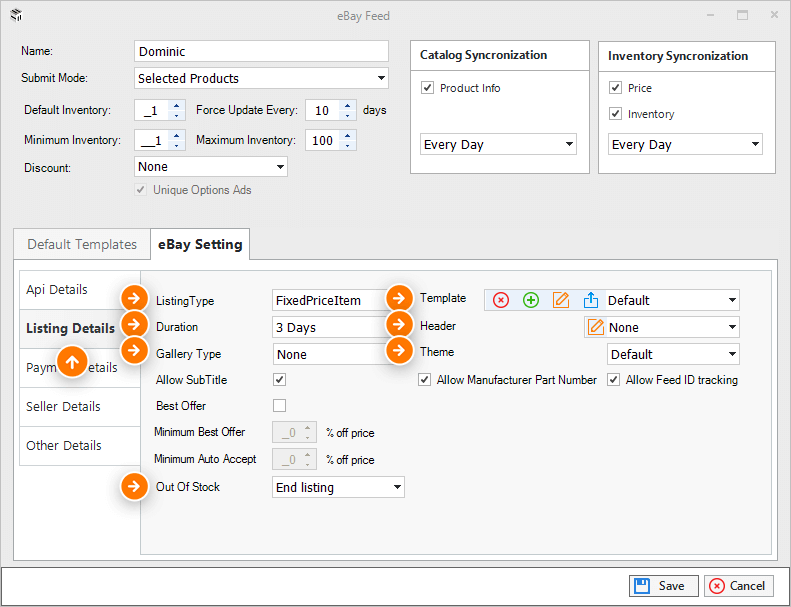
Task: Open the Submit Mode dropdown
Action: click(x=261, y=78)
